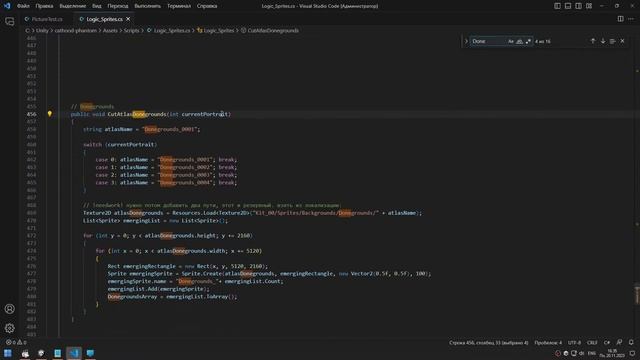
Task: Open the Accounts icon in activity bar
Action: 10,309
